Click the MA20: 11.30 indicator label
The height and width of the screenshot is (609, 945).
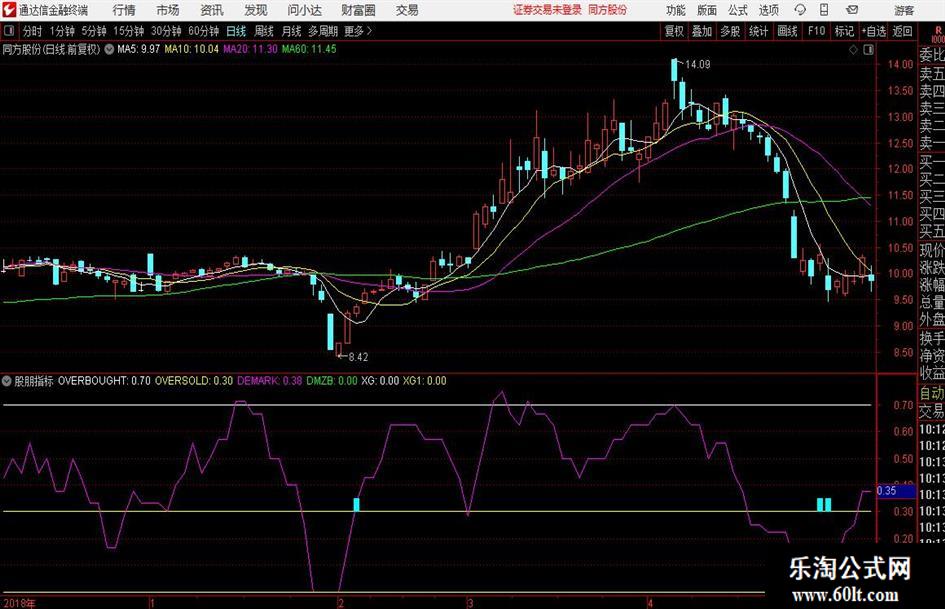point(250,49)
